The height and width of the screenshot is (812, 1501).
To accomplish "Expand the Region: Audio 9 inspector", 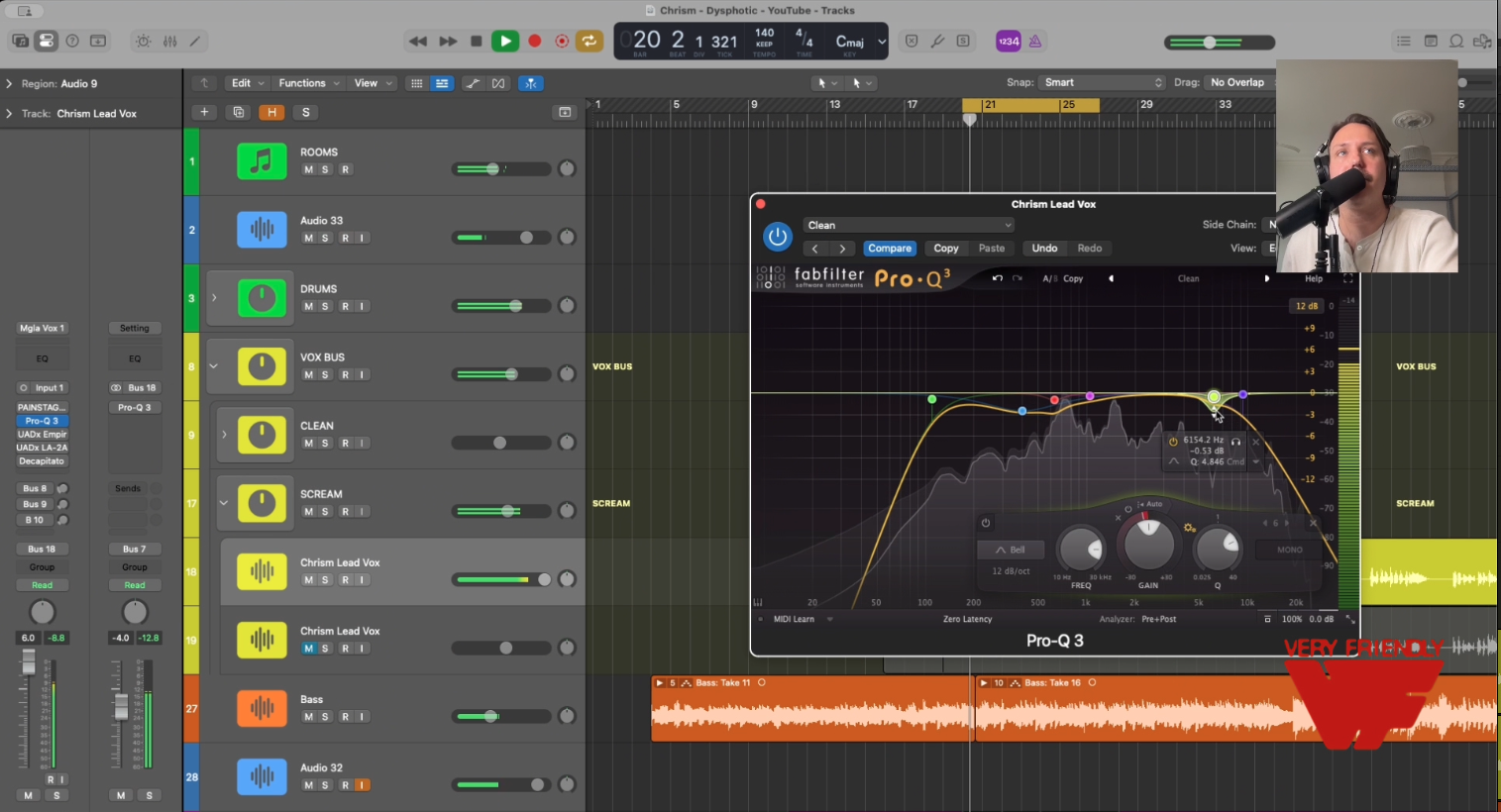I will (9, 84).
